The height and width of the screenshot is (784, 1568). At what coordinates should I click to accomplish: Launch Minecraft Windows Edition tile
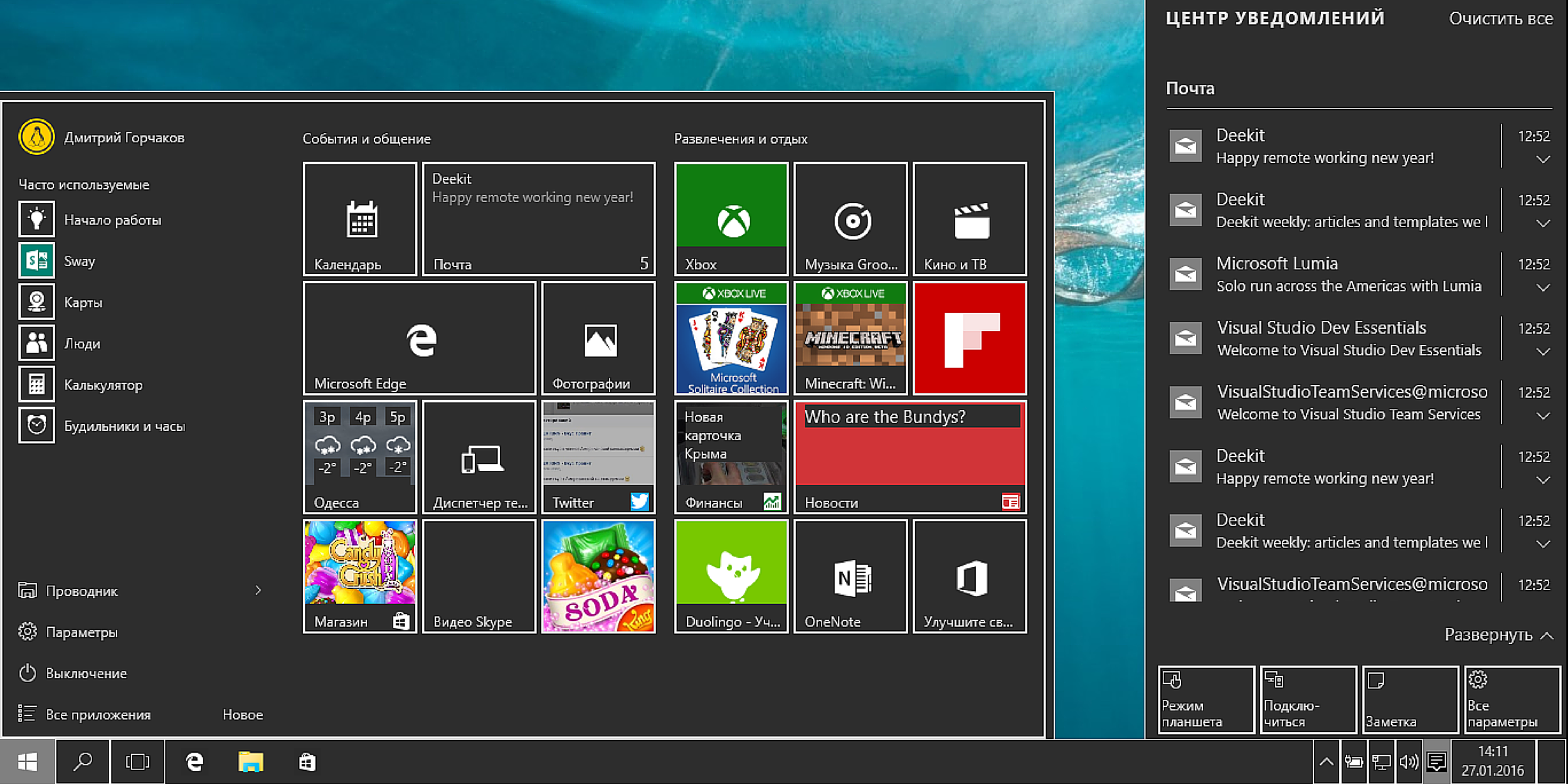pyautogui.click(x=852, y=336)
